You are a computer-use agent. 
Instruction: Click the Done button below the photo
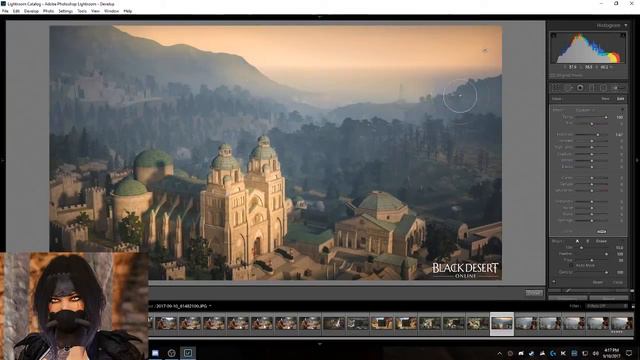(x=534, y=293)
